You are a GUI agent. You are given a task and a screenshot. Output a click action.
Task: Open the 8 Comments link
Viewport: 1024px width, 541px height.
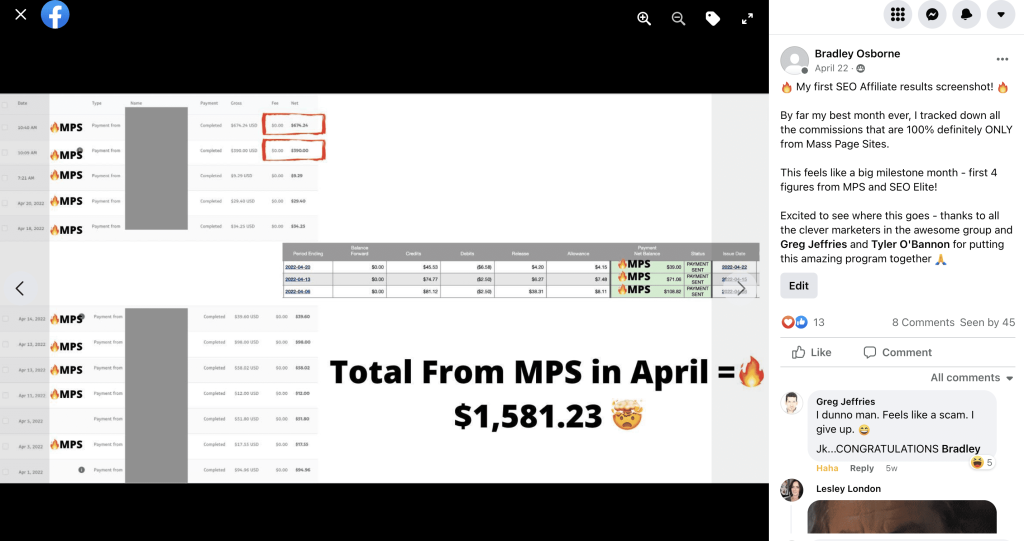(x=923, y=322)
